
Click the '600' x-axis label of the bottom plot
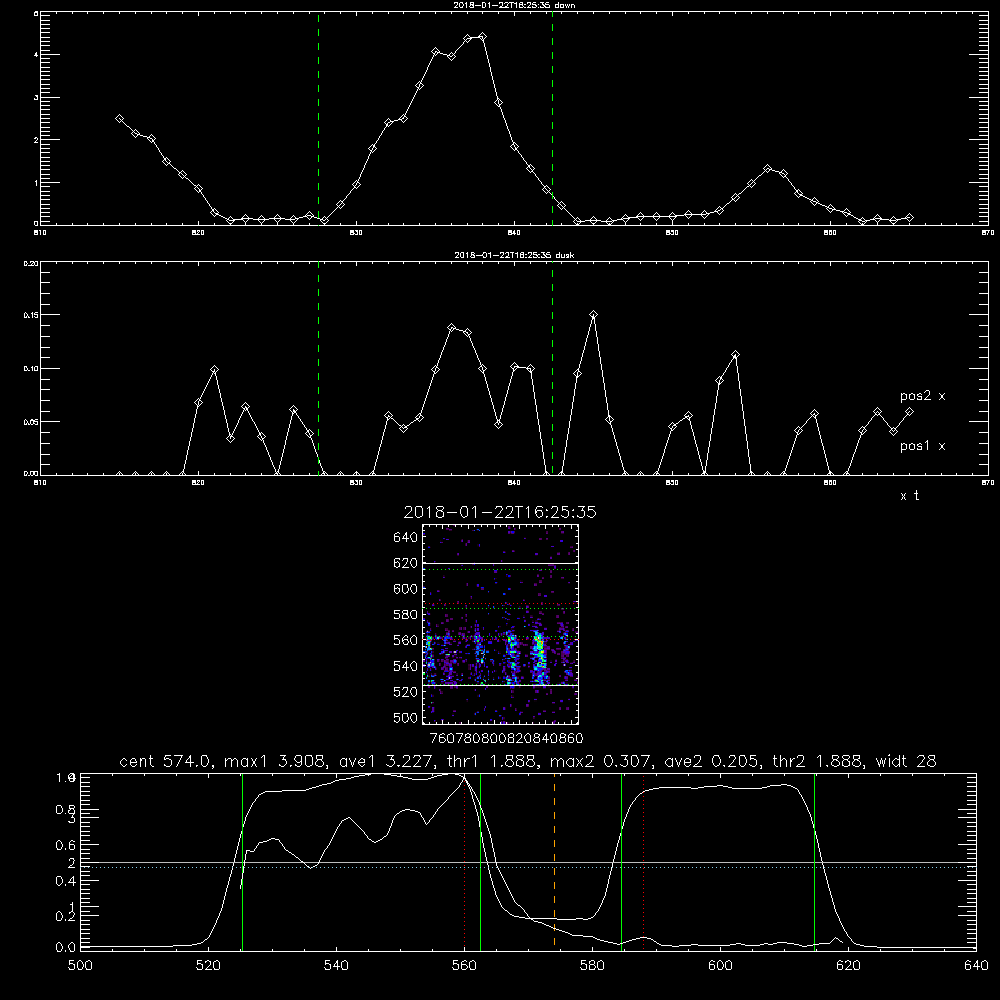tap(720, 966)
